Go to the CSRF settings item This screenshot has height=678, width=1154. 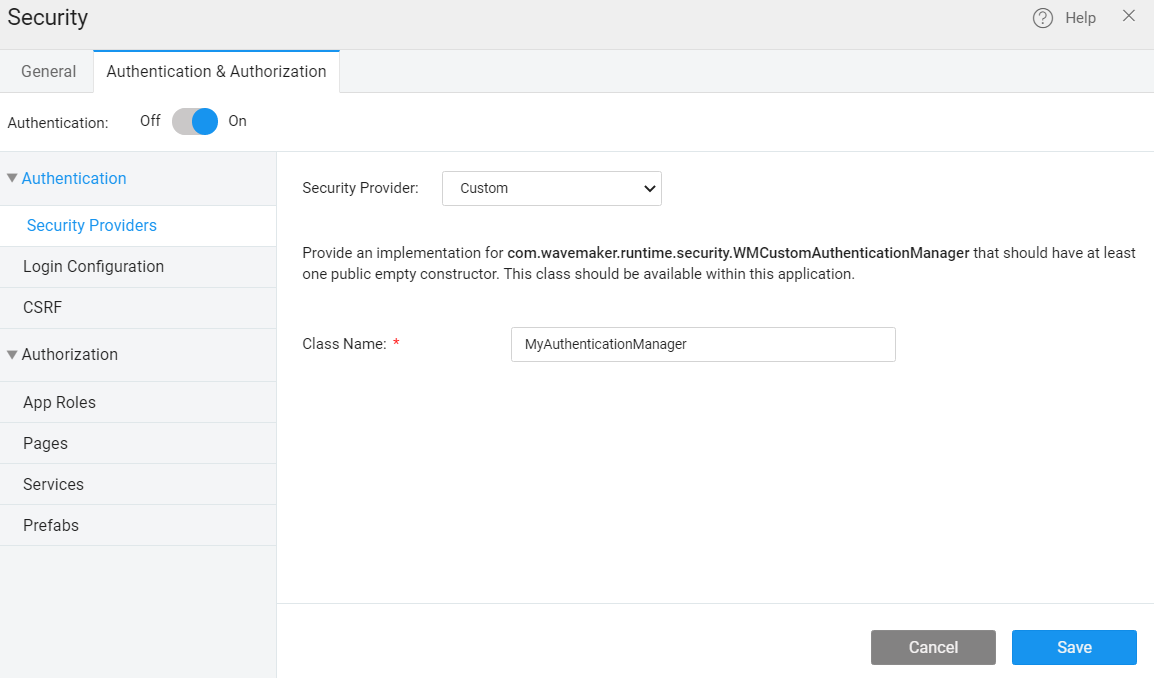[x=43, y=308]
